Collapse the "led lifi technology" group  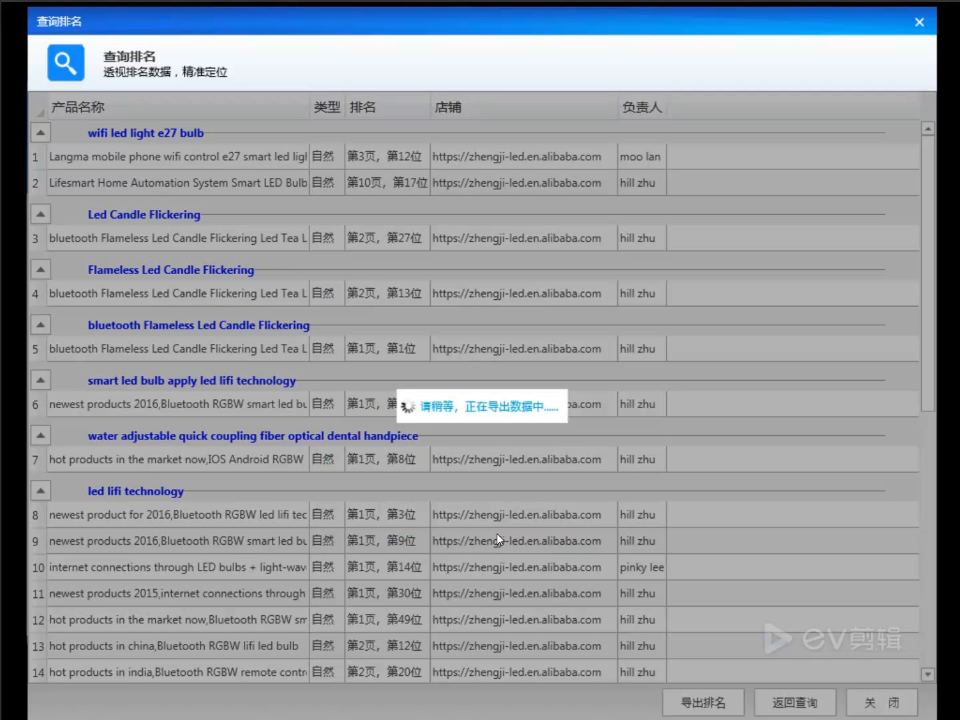pyautogui.click(x=40, y=490)
